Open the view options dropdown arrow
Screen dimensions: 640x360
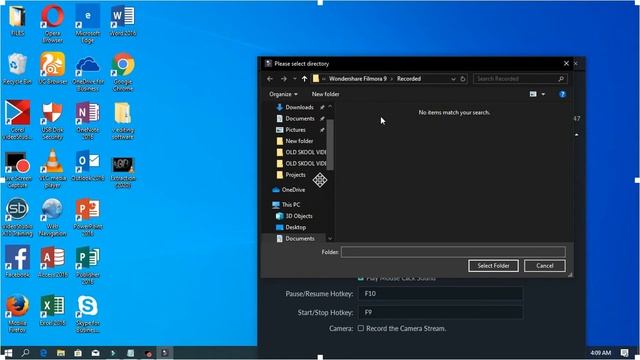[543, 94]
